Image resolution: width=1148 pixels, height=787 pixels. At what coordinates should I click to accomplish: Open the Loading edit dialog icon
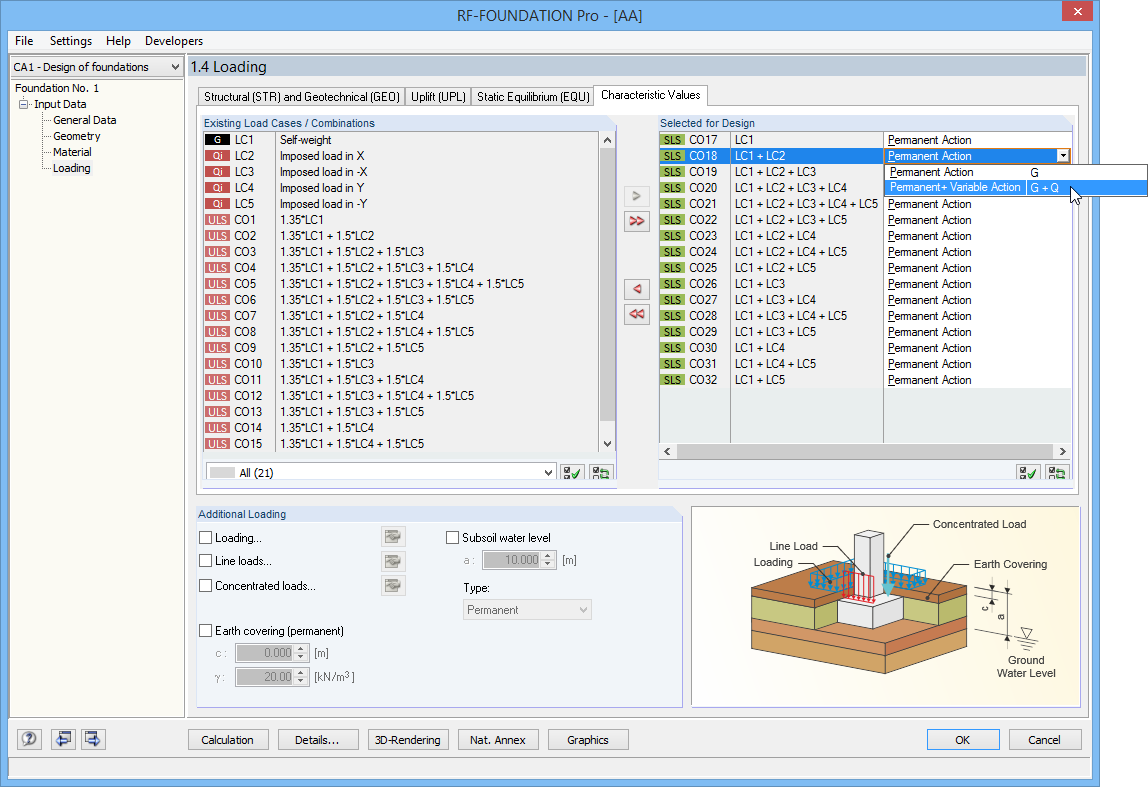pos(393,537)
